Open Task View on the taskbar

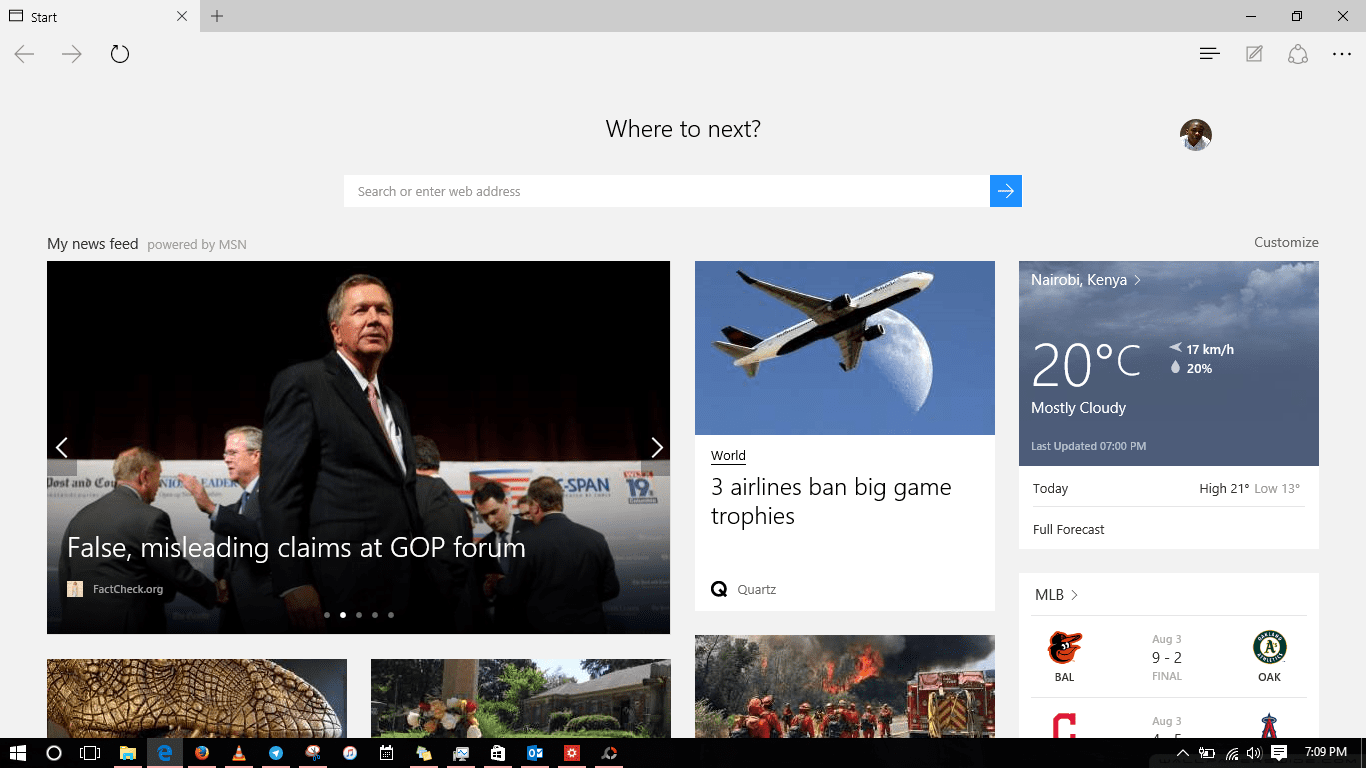[x=90, y=753]
